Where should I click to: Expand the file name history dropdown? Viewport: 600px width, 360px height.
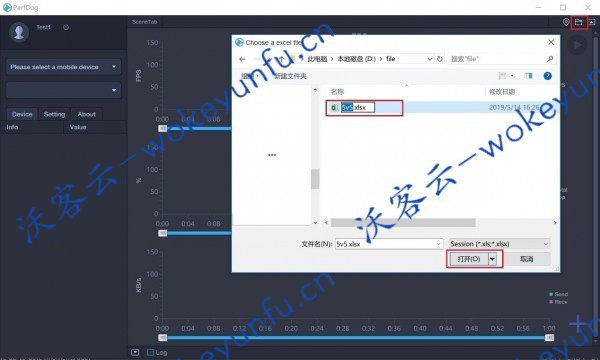pos(438,244)
